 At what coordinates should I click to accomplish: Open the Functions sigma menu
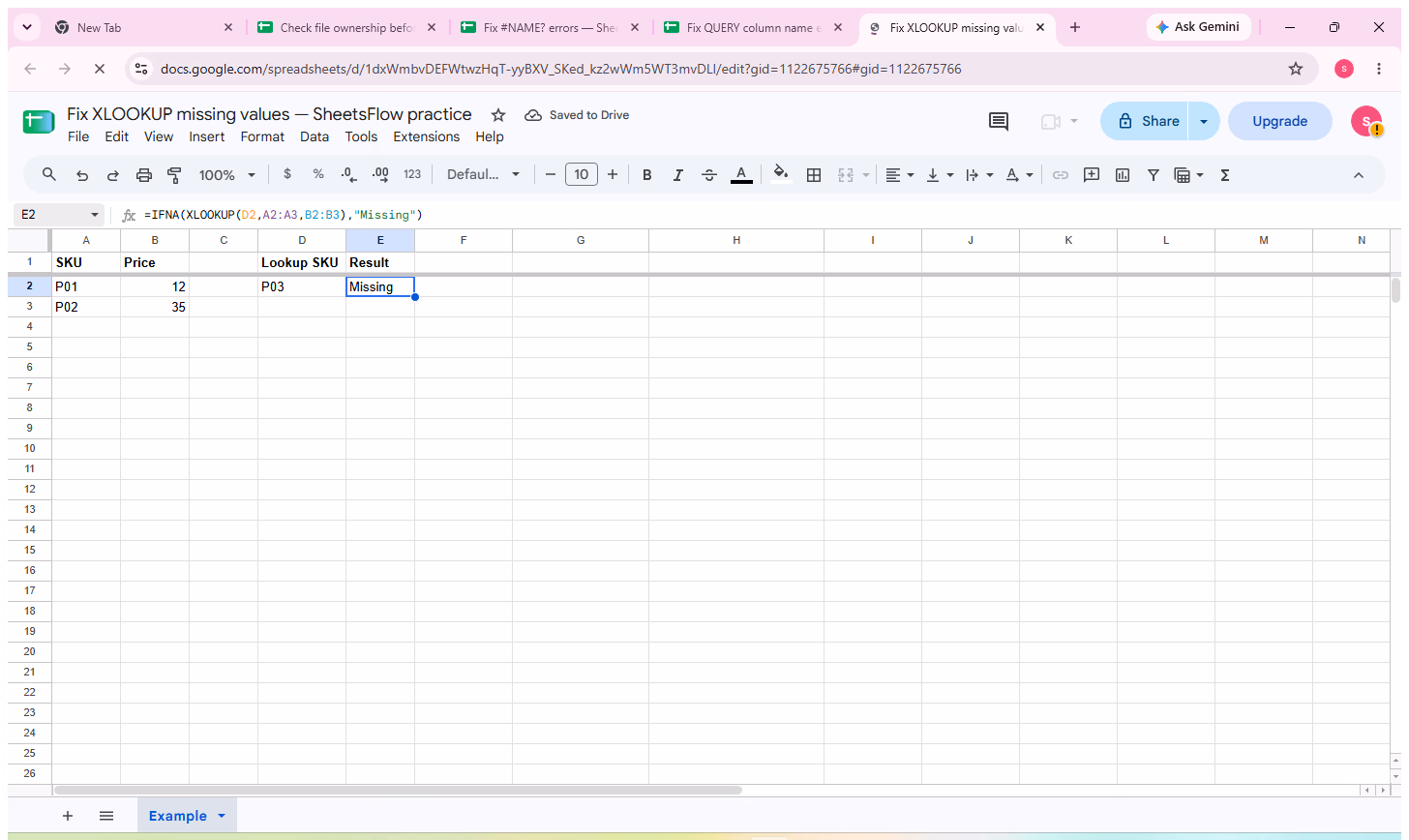point(1225,175)
